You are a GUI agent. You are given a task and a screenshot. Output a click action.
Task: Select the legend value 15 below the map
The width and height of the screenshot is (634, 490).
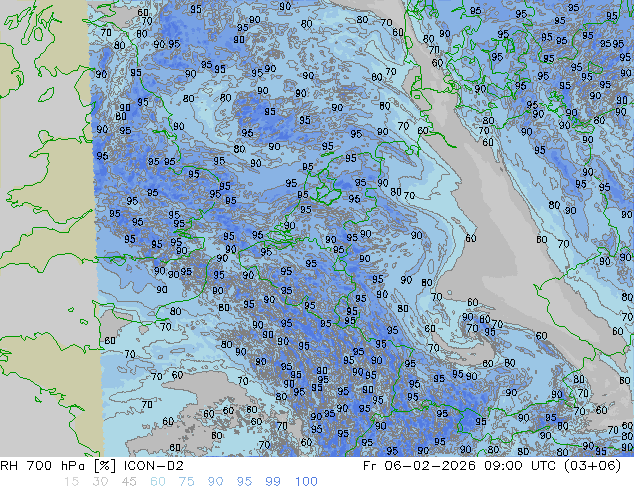[x=71, y=482]
